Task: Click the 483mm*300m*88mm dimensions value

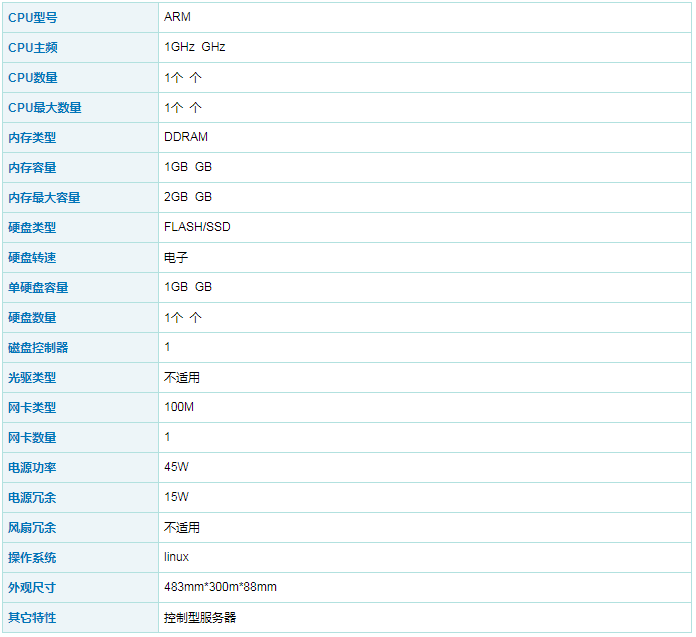Action: (220, 587)
